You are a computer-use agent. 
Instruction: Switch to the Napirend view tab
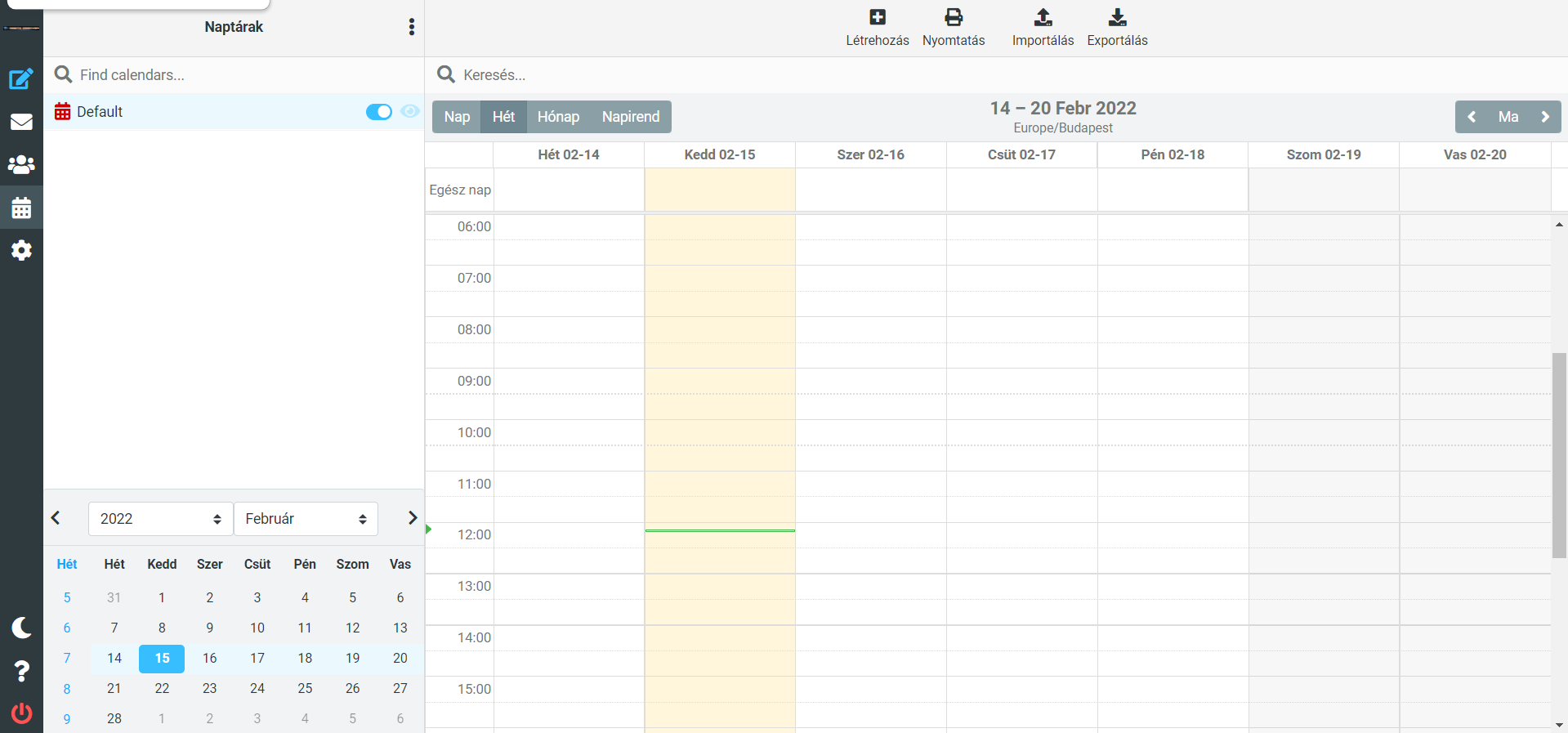click(630, 117)
